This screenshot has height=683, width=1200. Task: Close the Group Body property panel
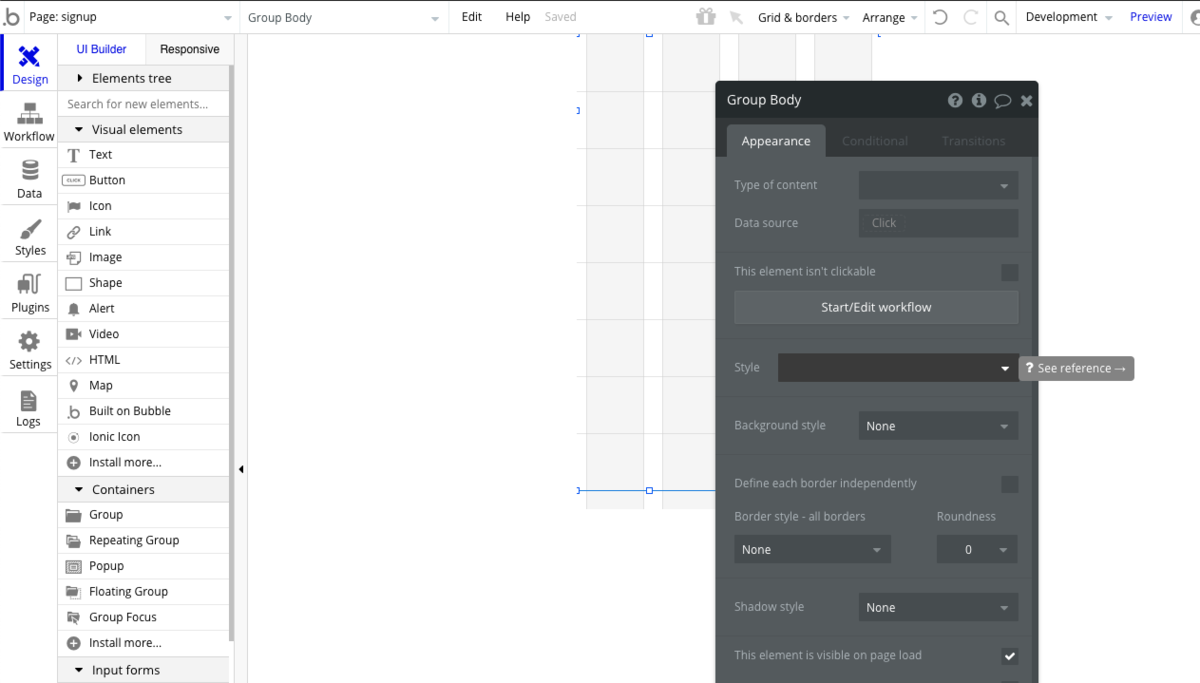point(1027,100)
